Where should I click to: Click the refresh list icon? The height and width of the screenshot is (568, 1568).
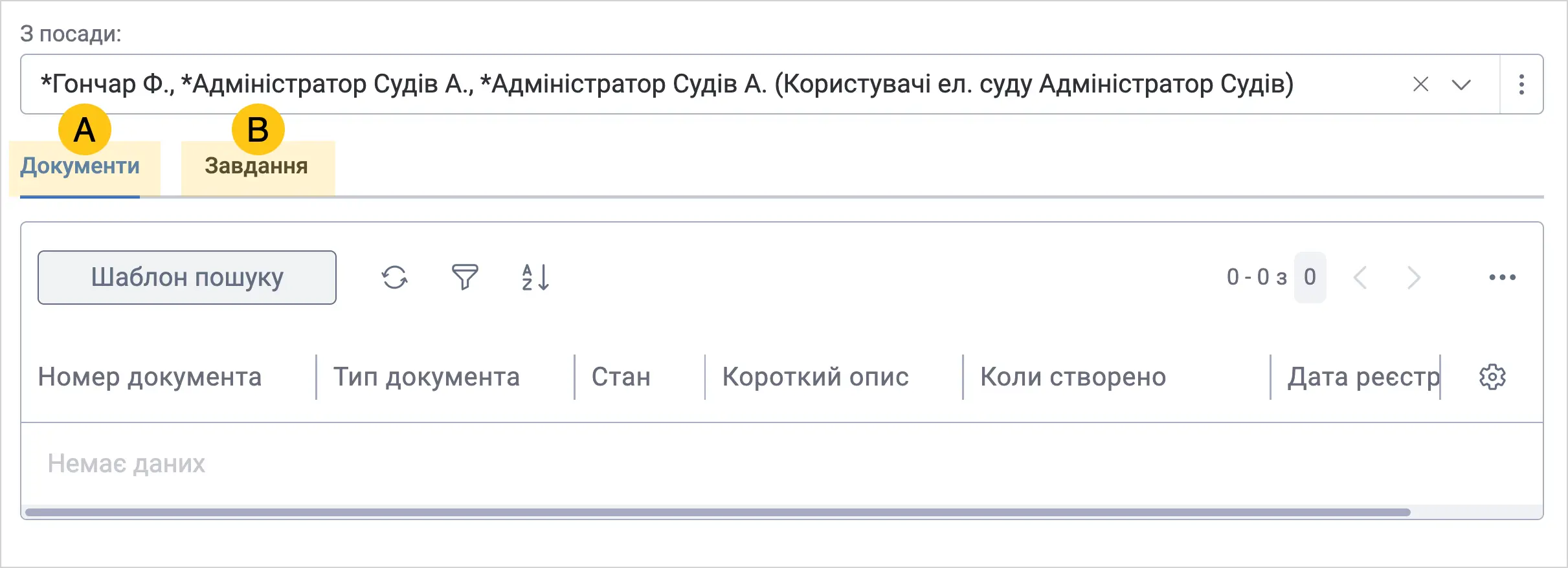(394, 278)
